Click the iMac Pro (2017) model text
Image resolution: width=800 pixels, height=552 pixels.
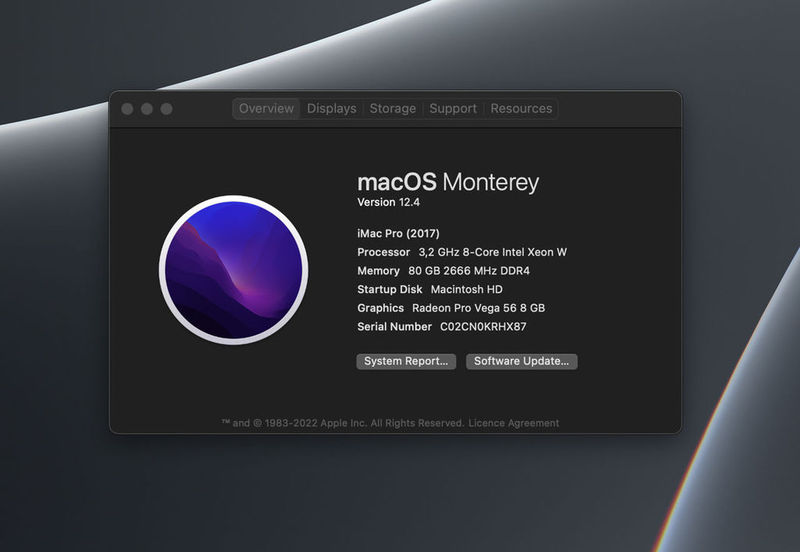pyautogui.click(x=398, y=234)
